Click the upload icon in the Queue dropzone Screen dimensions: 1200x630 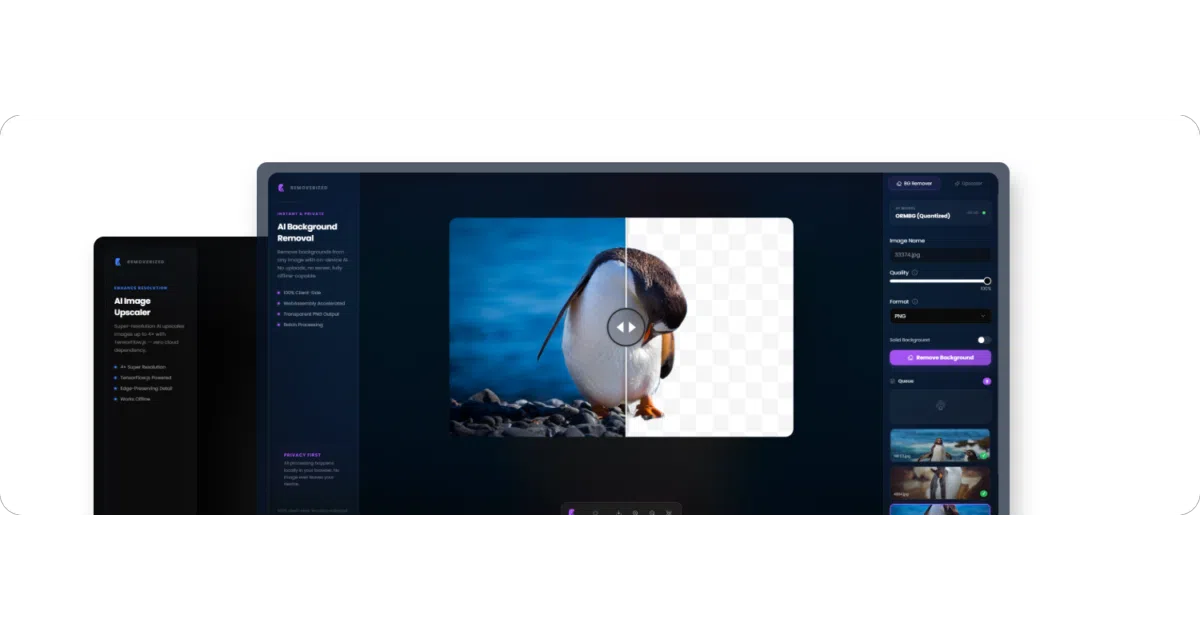tap(940, 405)
